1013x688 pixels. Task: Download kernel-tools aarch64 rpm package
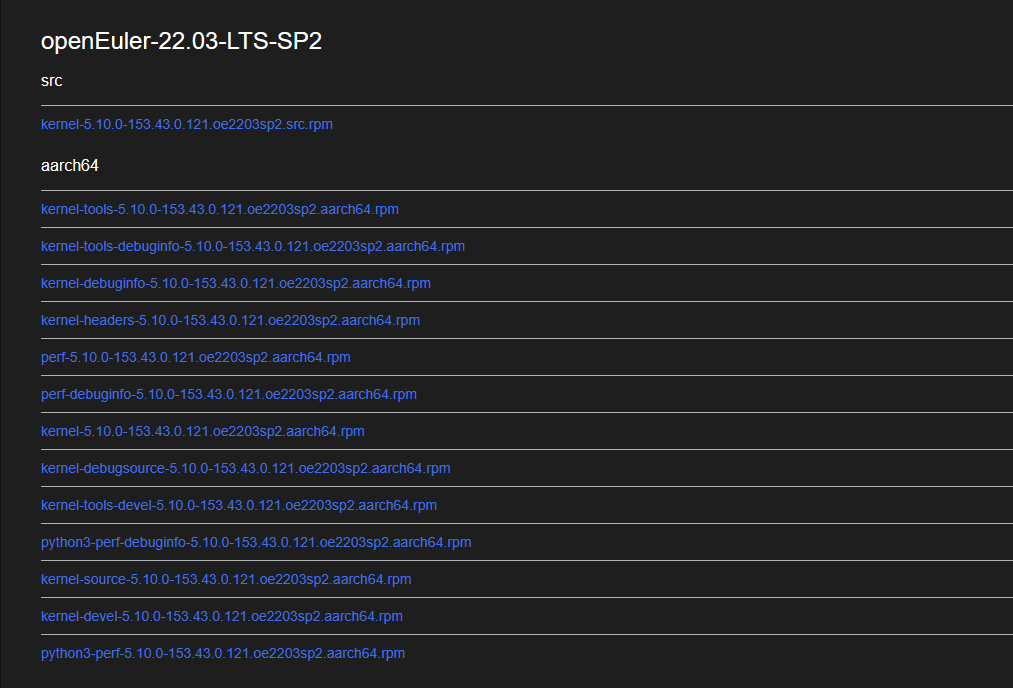tap(220, 210)
